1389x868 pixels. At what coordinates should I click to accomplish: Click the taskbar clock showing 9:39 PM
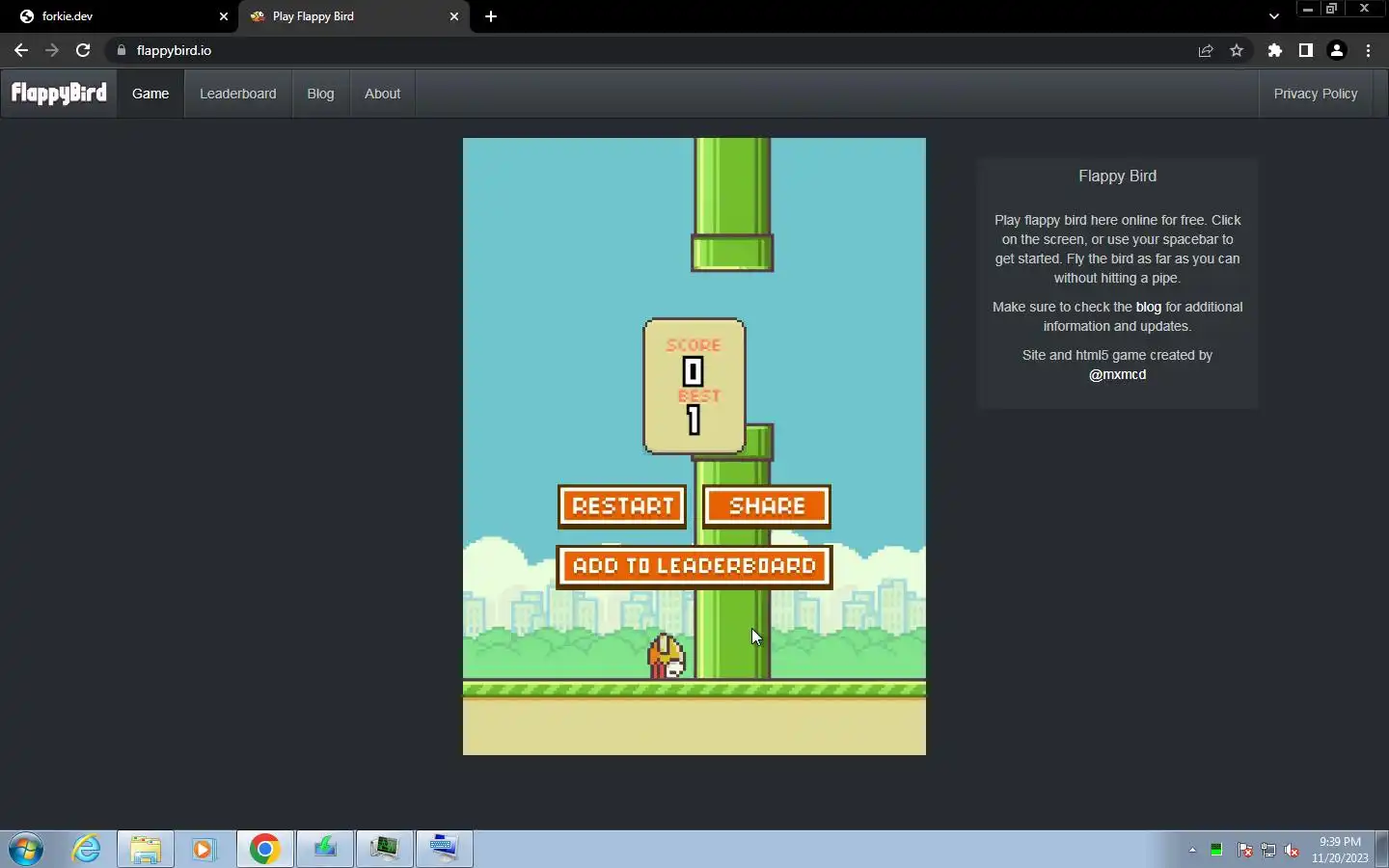pyautogui.click(x=1340, y=850)
